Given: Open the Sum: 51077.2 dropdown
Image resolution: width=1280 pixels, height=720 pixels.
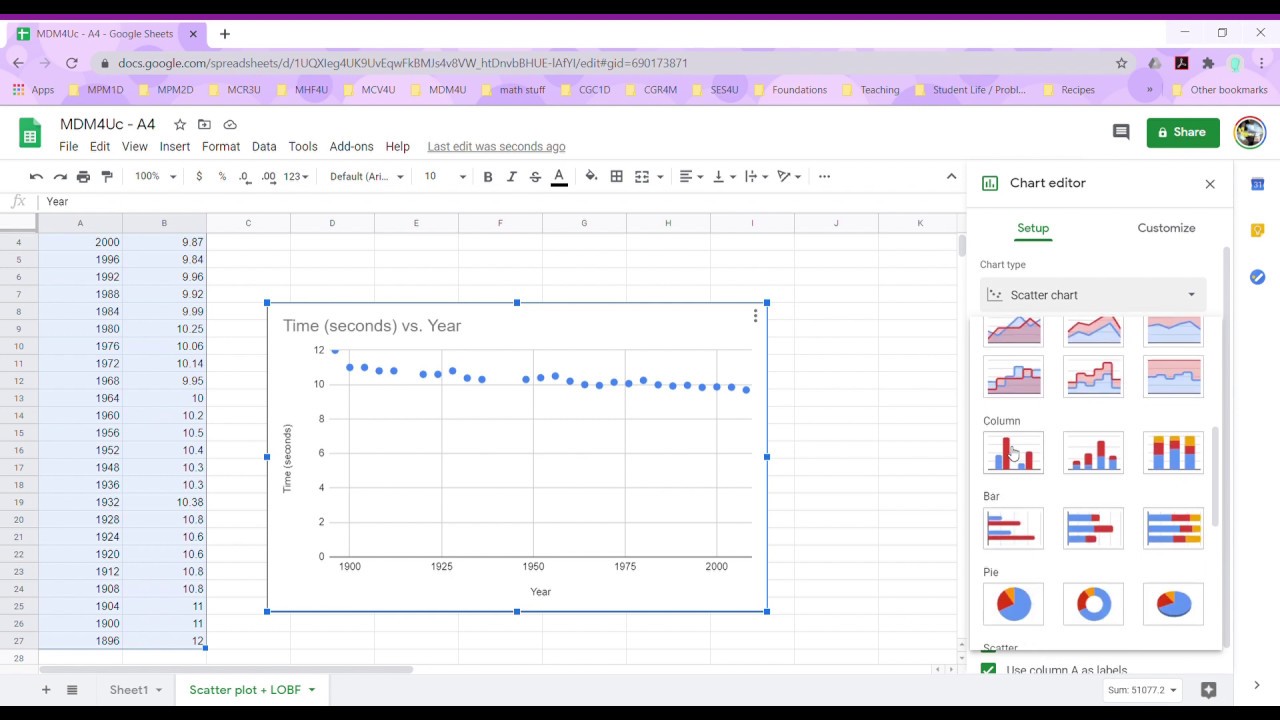Looking at the screenshot, I should 1141,690.
